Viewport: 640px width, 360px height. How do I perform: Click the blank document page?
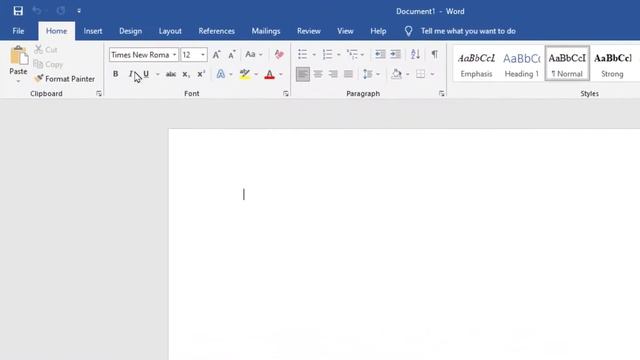click(404, 245)
